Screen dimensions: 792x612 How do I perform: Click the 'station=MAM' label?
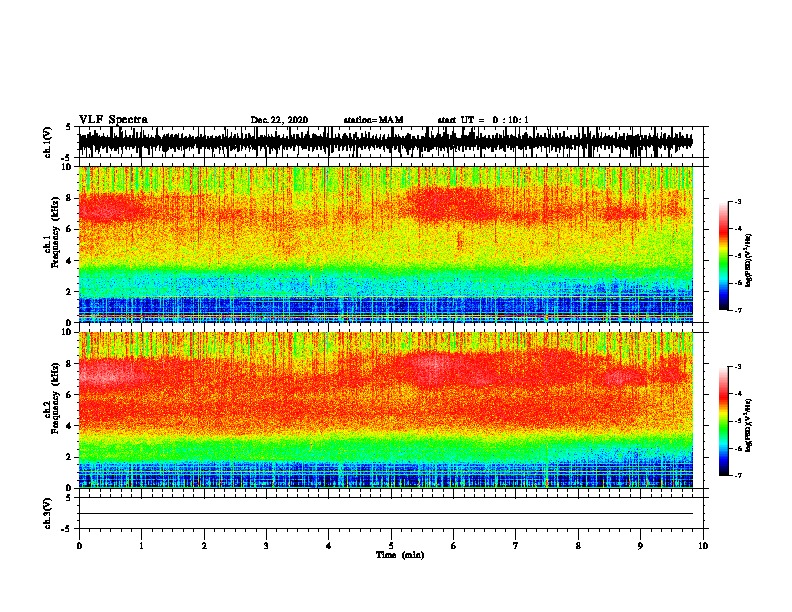(374, 120)
